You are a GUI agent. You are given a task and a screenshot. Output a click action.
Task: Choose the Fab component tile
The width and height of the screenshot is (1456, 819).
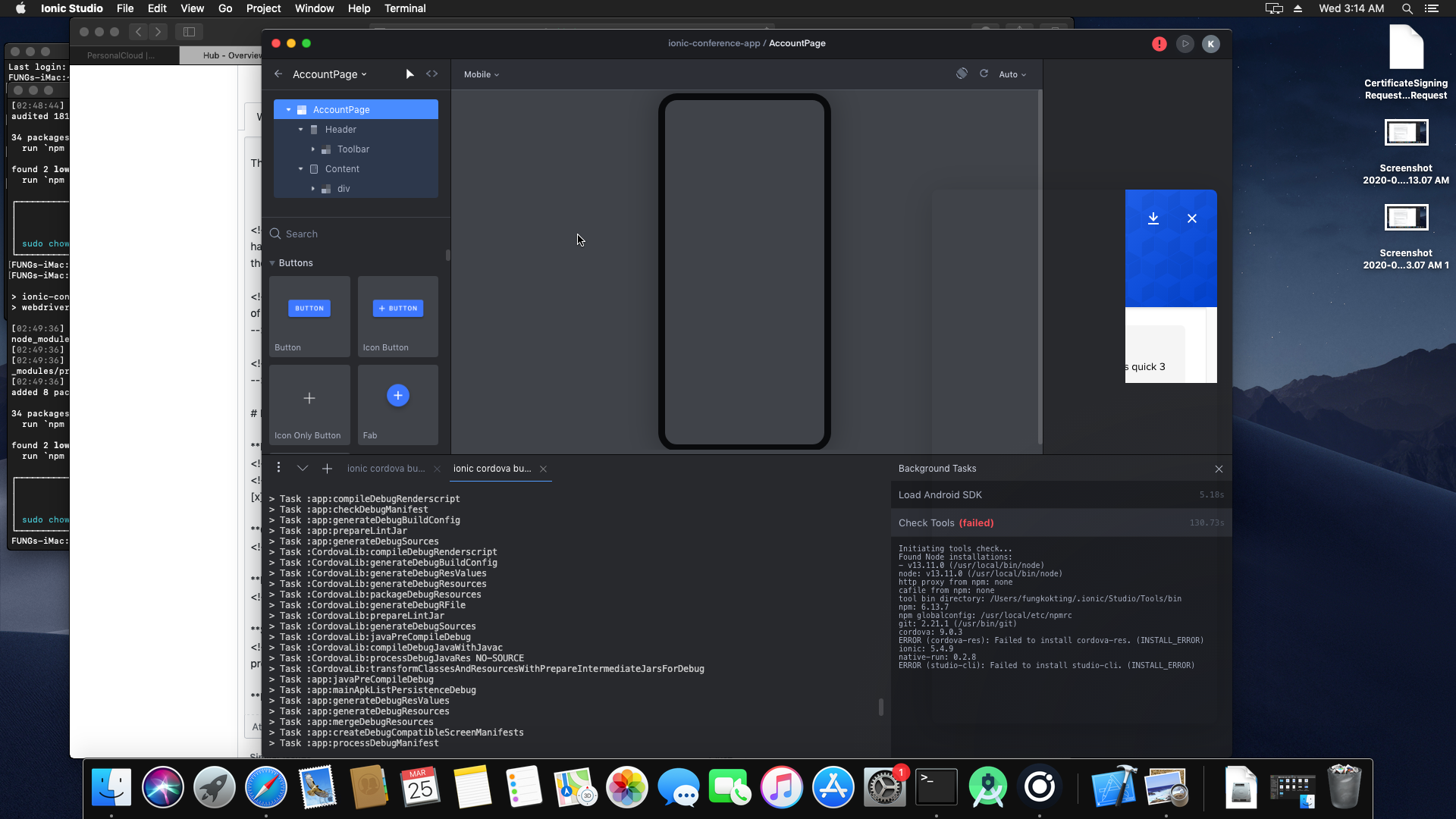click(398, 405)
